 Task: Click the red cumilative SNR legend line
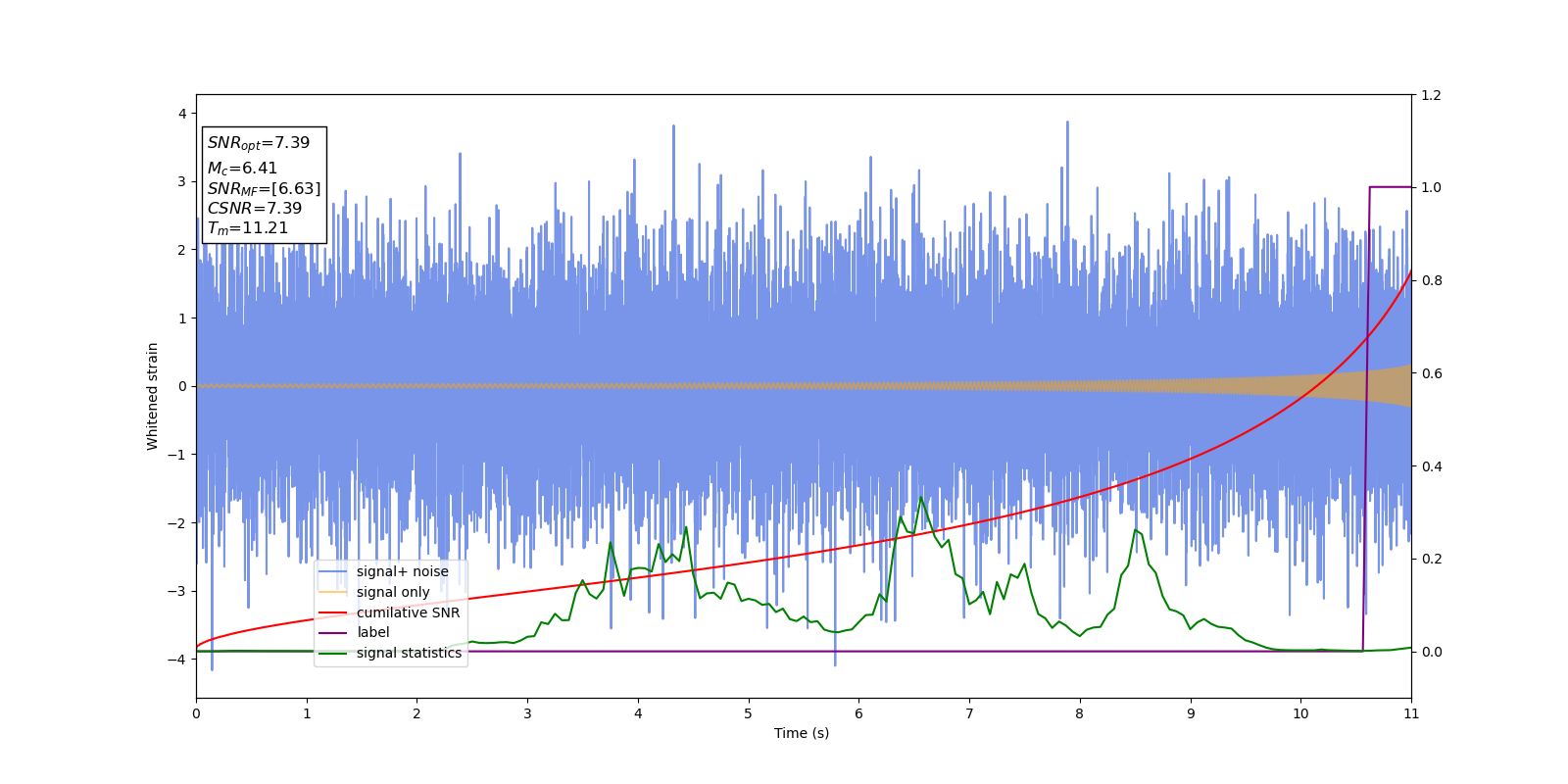[333, 613]
